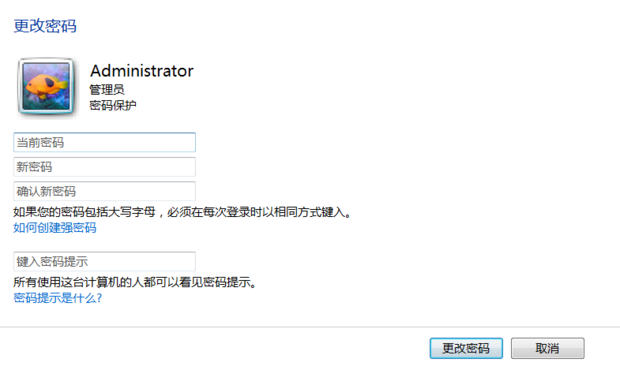The image size is (620, 370).
Task: Click the Administrator account name text
Action: click(142, 71)
